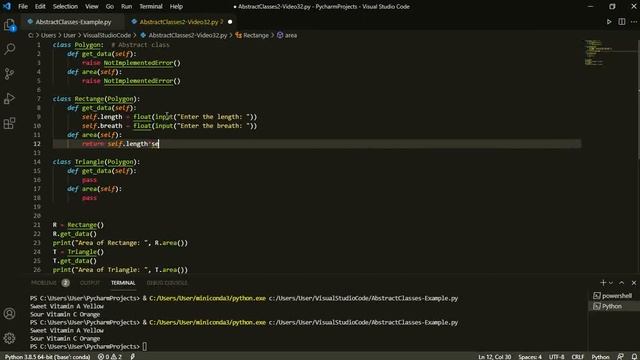Run the Python file with play button
The image size is (640, 360).
coord(609,22)
